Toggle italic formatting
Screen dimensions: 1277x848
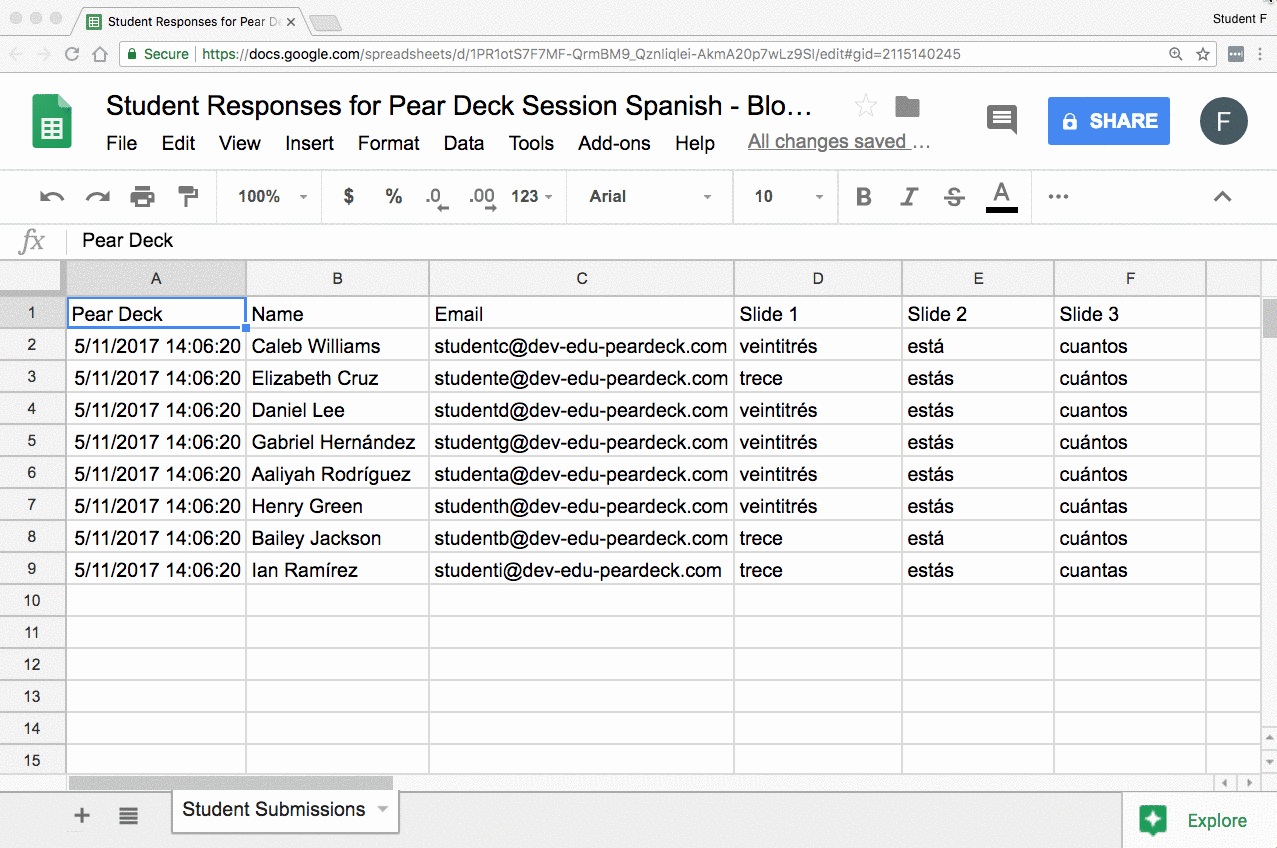pyautogui.click(x=909, y=197)
